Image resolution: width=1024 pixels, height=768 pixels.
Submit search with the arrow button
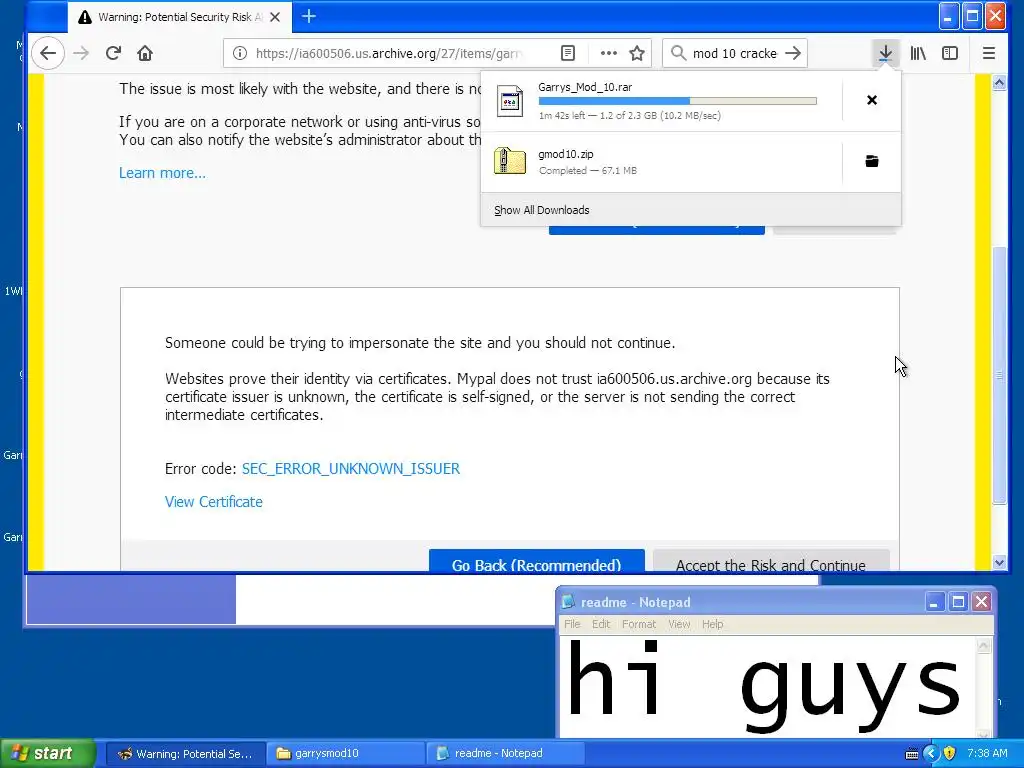pyautogui.click(x=793, y=53)
